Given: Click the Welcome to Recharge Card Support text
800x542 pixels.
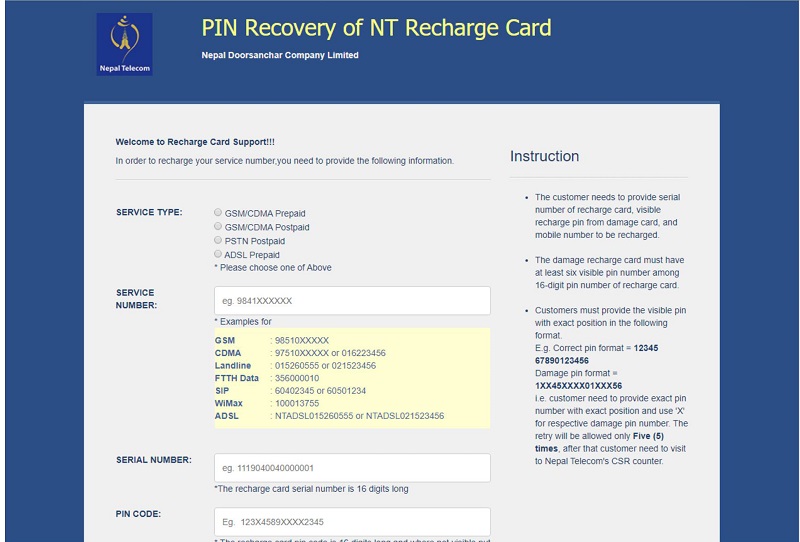Looking at the screenshot, I should [195, 142].
